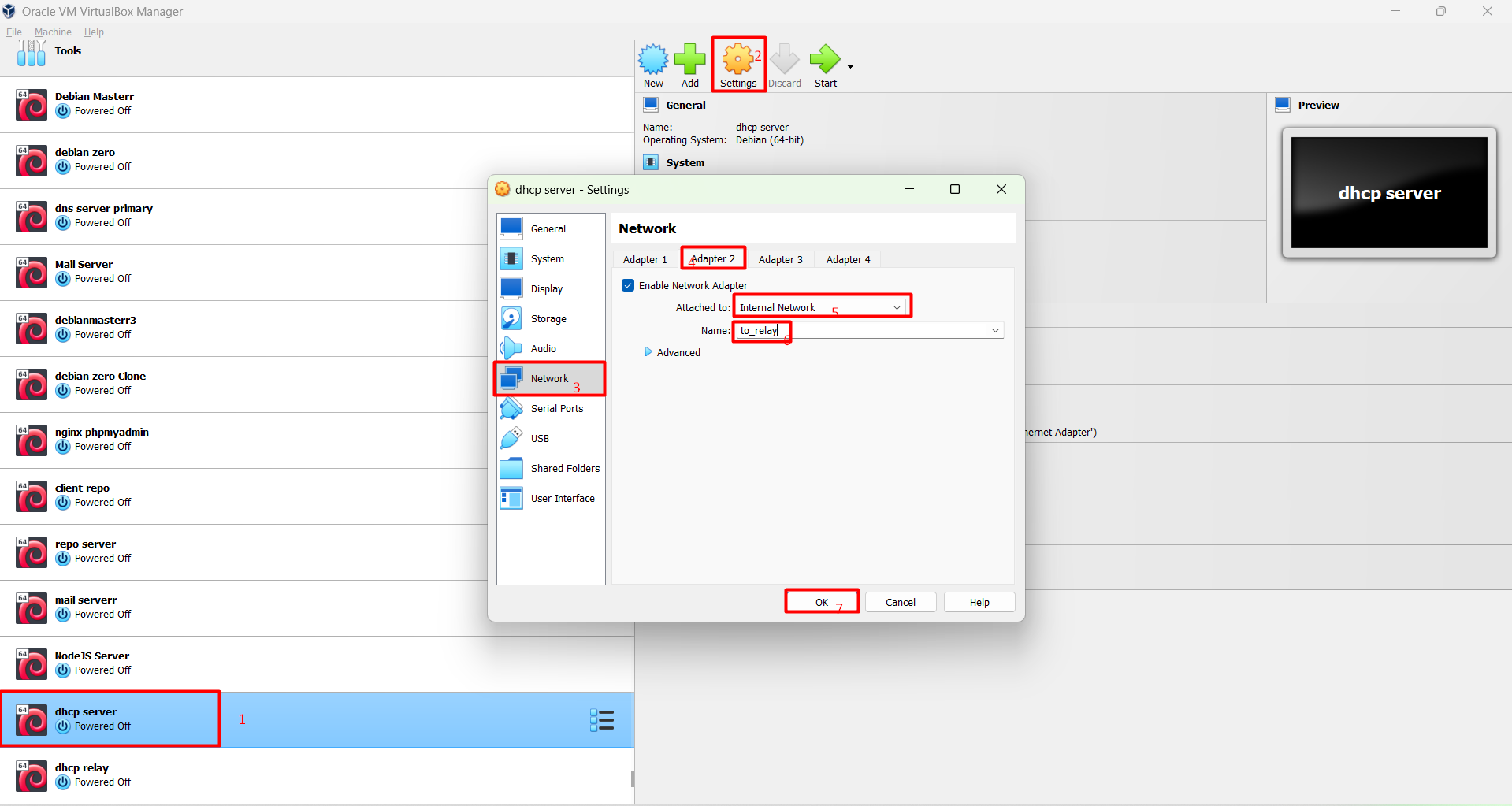Click the machine list scrollbar
Image resolution: width=1512 pixels, height=806 pixels.
[x=633, y=779]
